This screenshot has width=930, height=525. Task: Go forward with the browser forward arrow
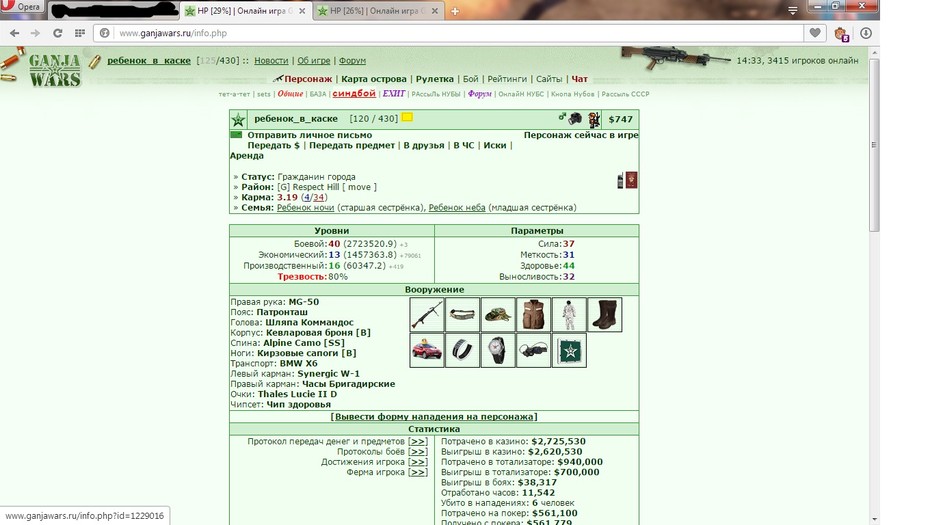(36, 33)
